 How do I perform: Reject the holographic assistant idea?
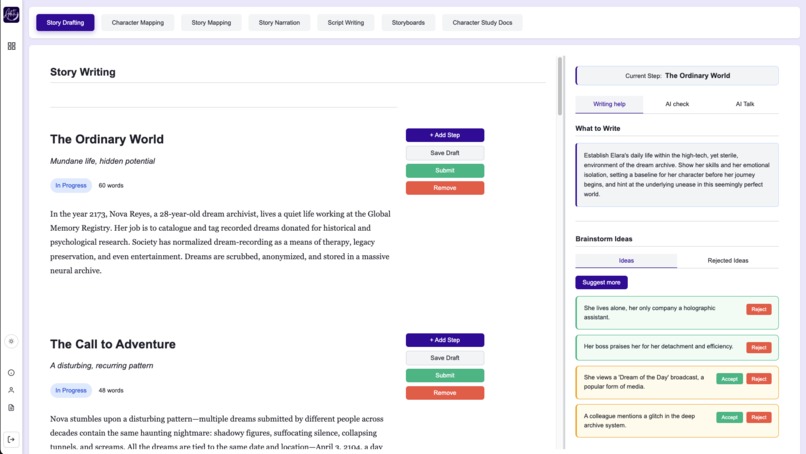pyautogui.click(x=759, y=310)
